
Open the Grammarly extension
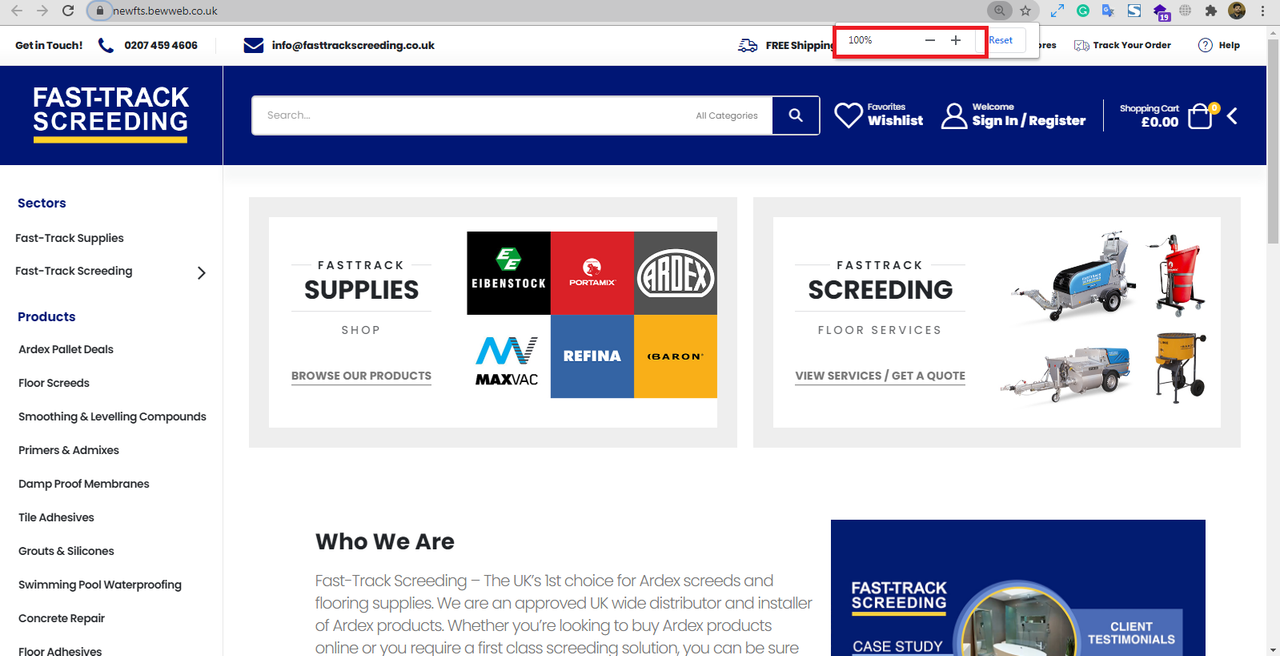pyautogui.click(x=1083, y=11)
